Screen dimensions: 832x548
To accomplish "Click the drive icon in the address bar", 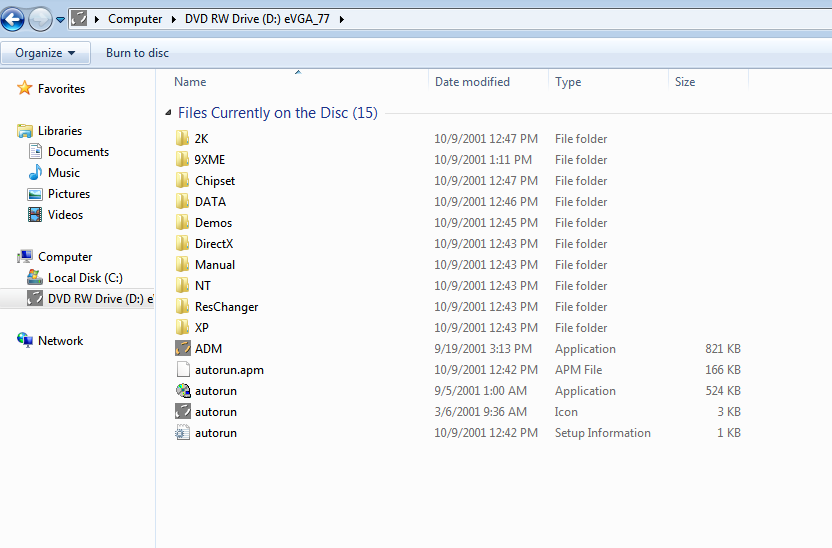I will 79,19.
